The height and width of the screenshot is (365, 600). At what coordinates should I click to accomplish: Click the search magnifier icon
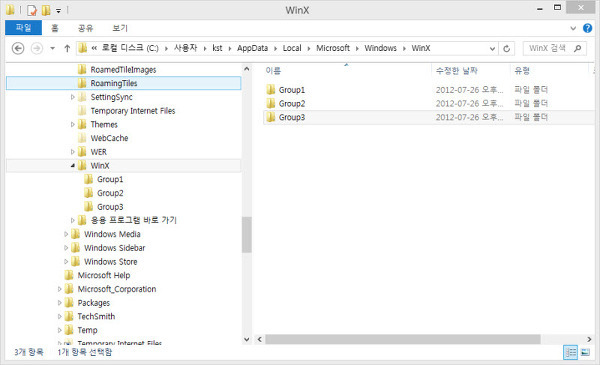pyautogui.click(x=577, y=48)
